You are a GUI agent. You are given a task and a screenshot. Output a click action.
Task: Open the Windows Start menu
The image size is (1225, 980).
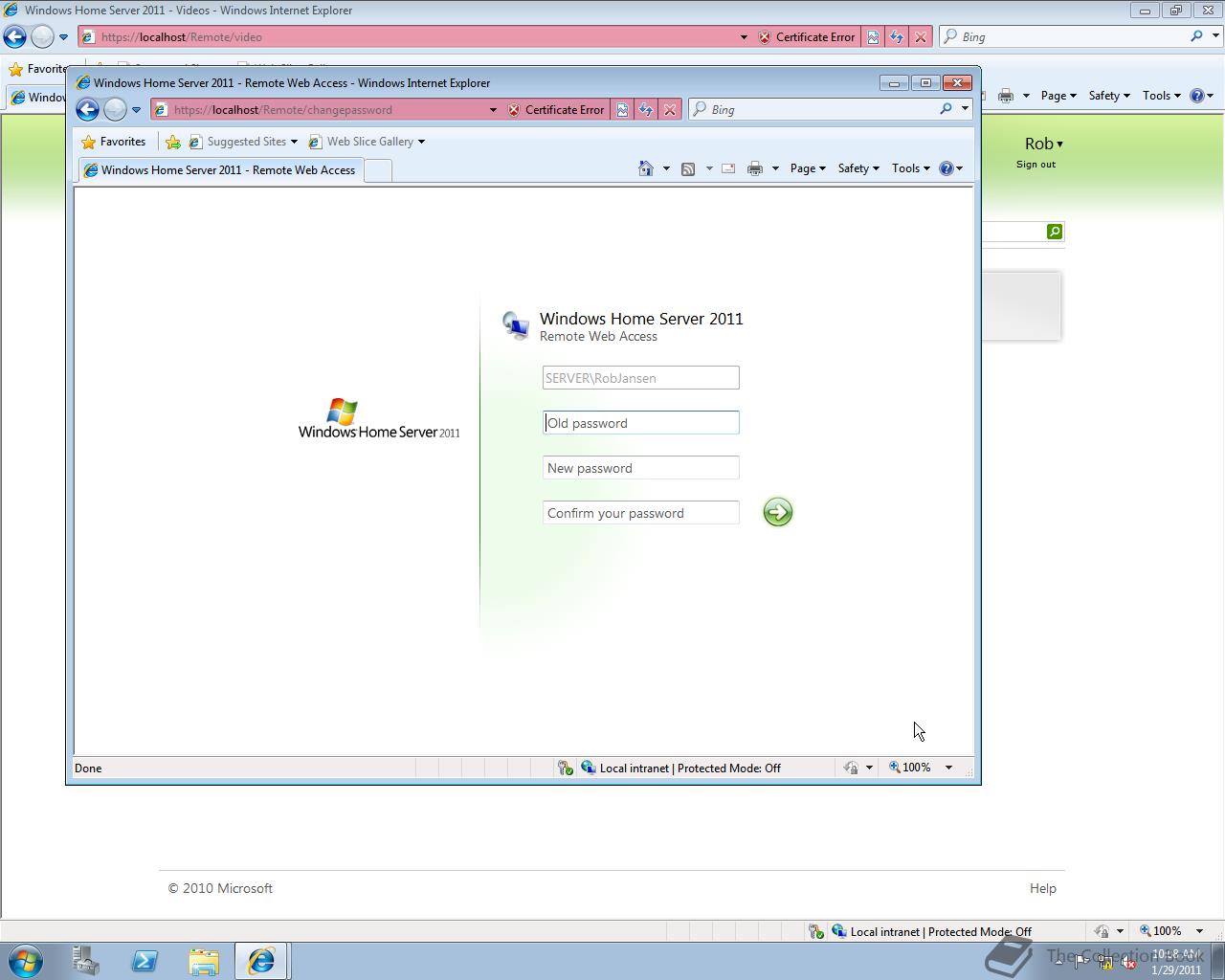pos(25,961)
